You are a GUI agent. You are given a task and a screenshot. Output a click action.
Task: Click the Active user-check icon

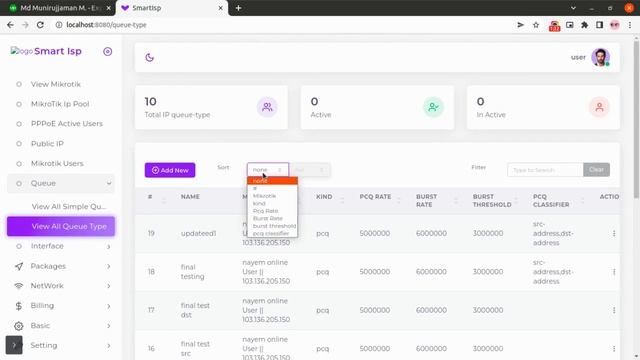pyautogui.click(x=433, y=107)
